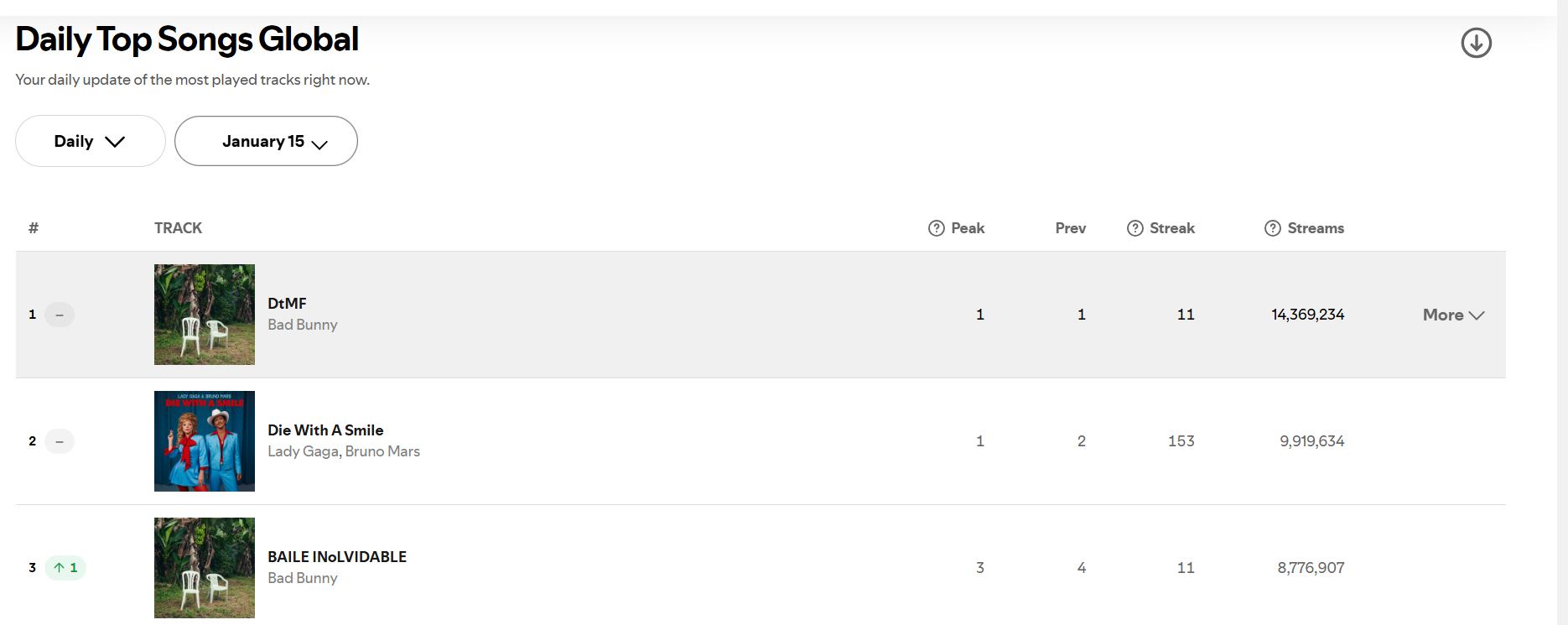Click the Peak help question-mark icon
1568x625 pixels.
(937, 228)
